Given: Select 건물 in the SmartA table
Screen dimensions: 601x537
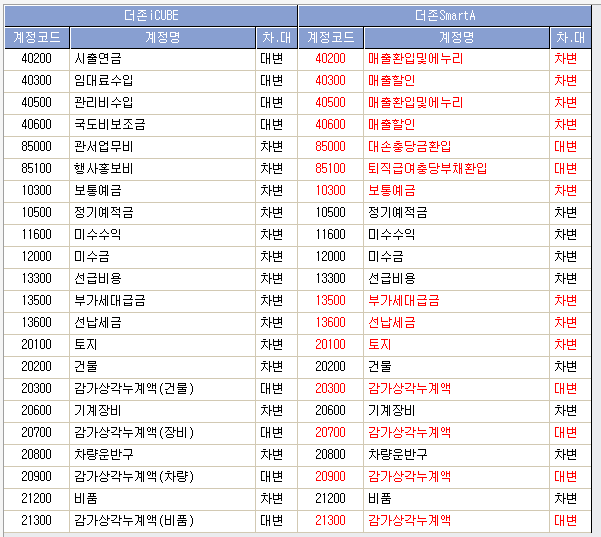Looking at the screenshot, I should point(456,367).
